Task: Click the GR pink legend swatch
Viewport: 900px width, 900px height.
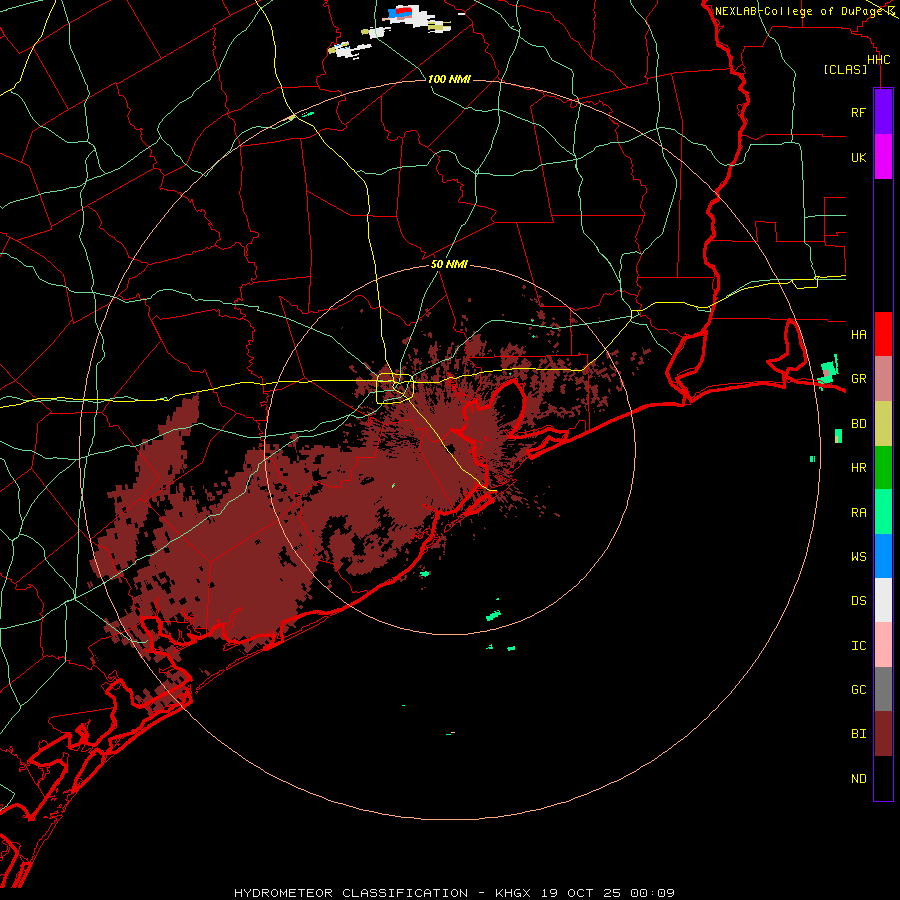Action: [883, 378]
